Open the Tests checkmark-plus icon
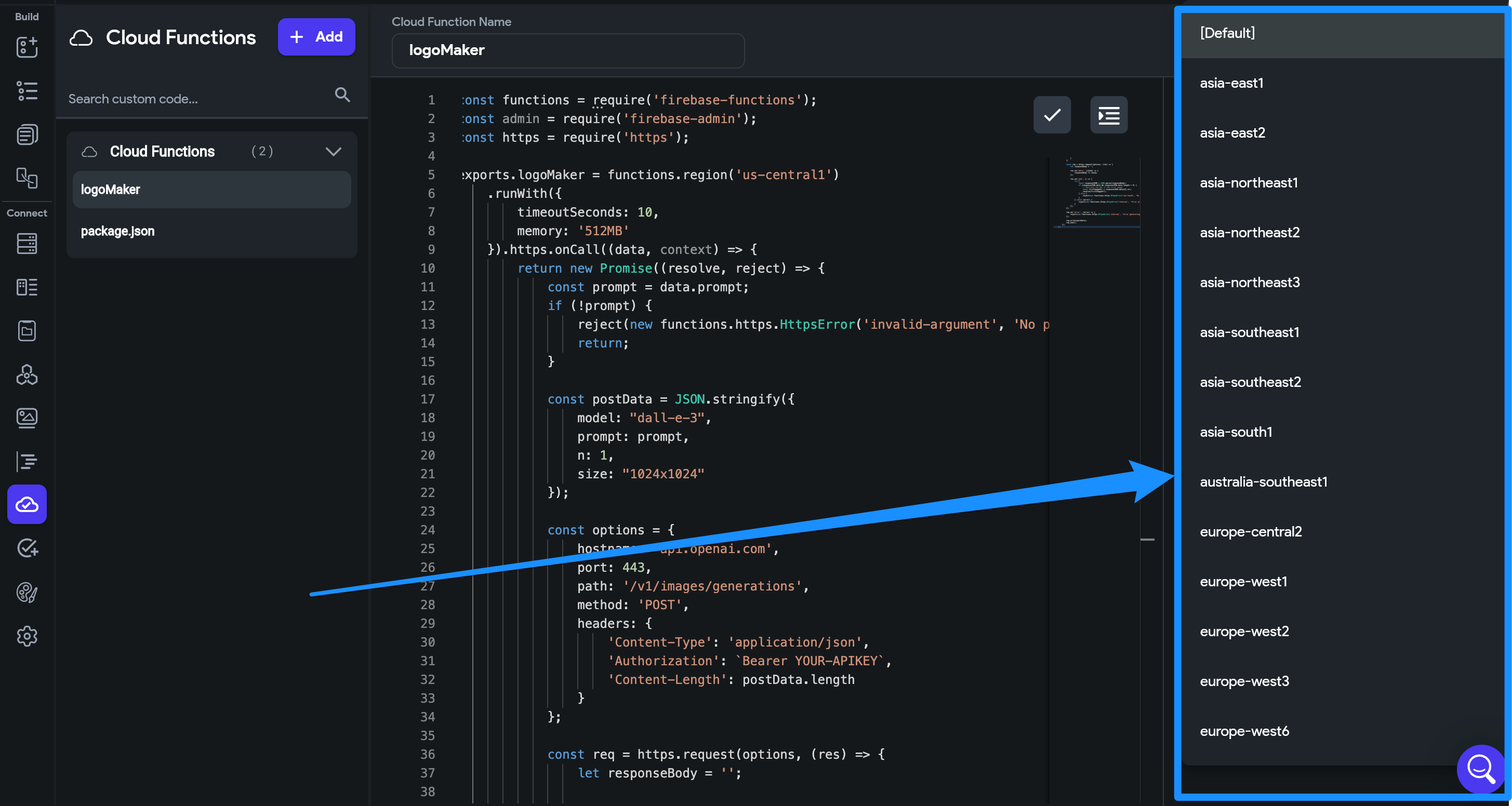The image size is (1512, 806). pyautogui.click(x=27, y=548)
